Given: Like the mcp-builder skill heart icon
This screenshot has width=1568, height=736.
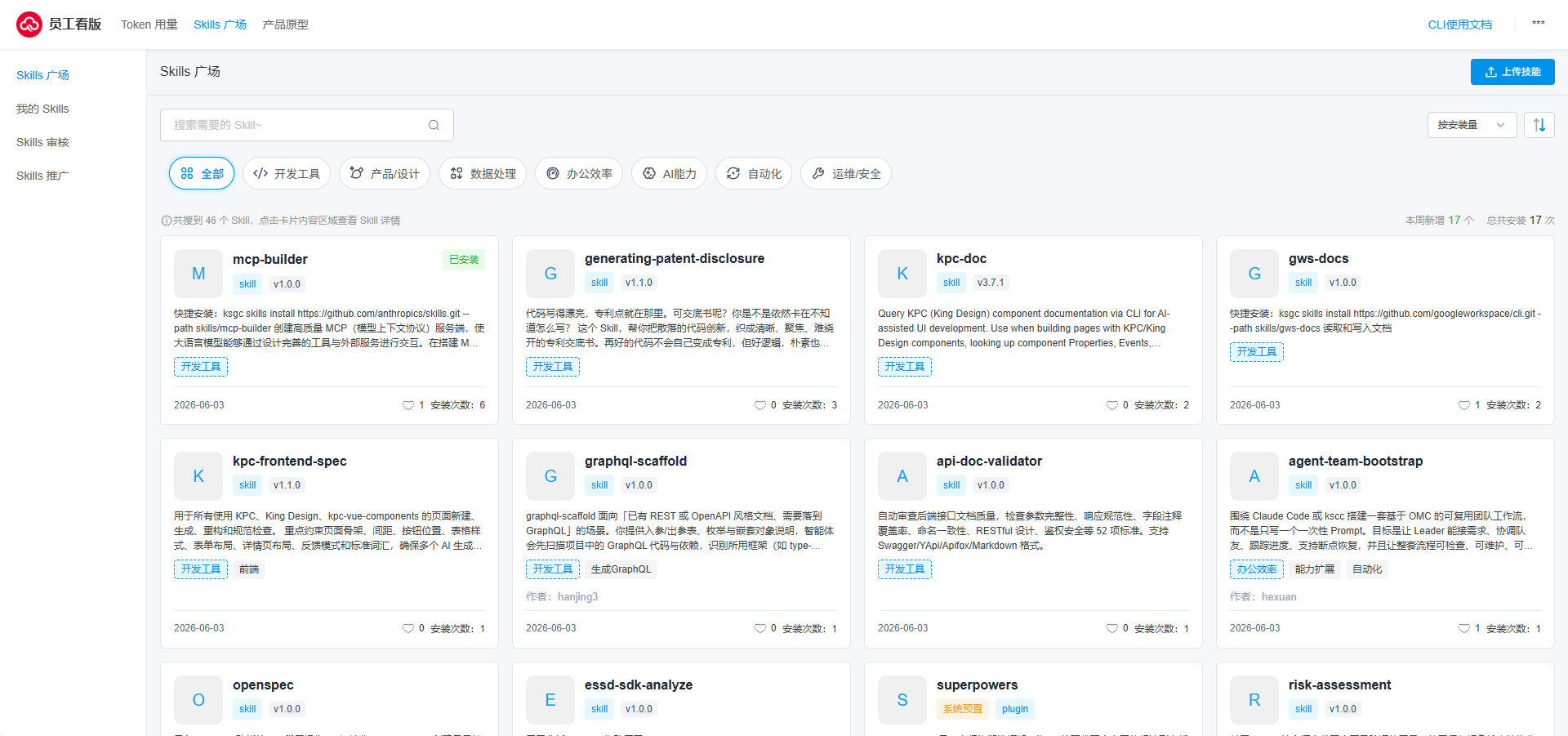Looking at the screenshot, I should click(408, 405).
